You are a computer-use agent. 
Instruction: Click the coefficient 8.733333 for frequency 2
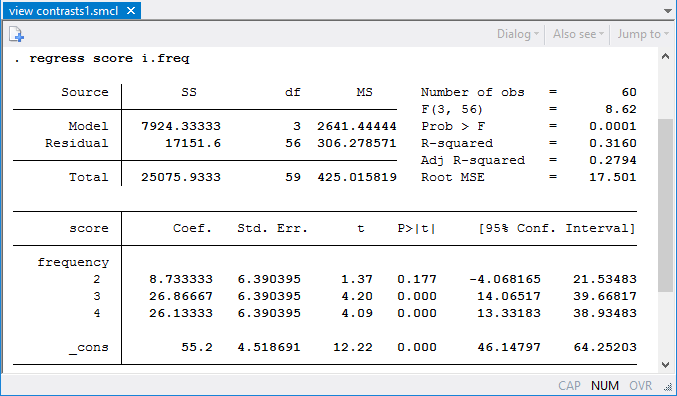click(x=181, y=279)
